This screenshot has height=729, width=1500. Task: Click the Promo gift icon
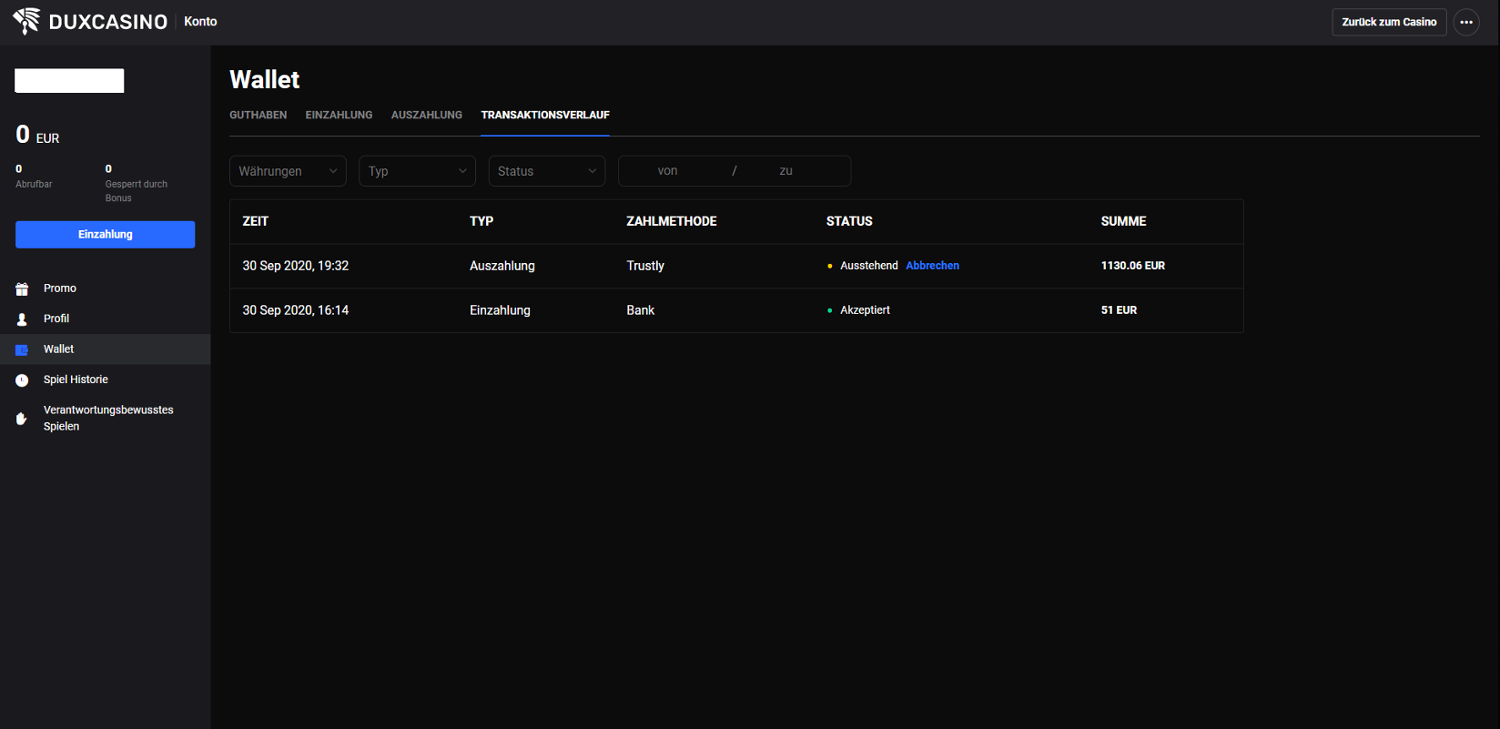(22, 289)
